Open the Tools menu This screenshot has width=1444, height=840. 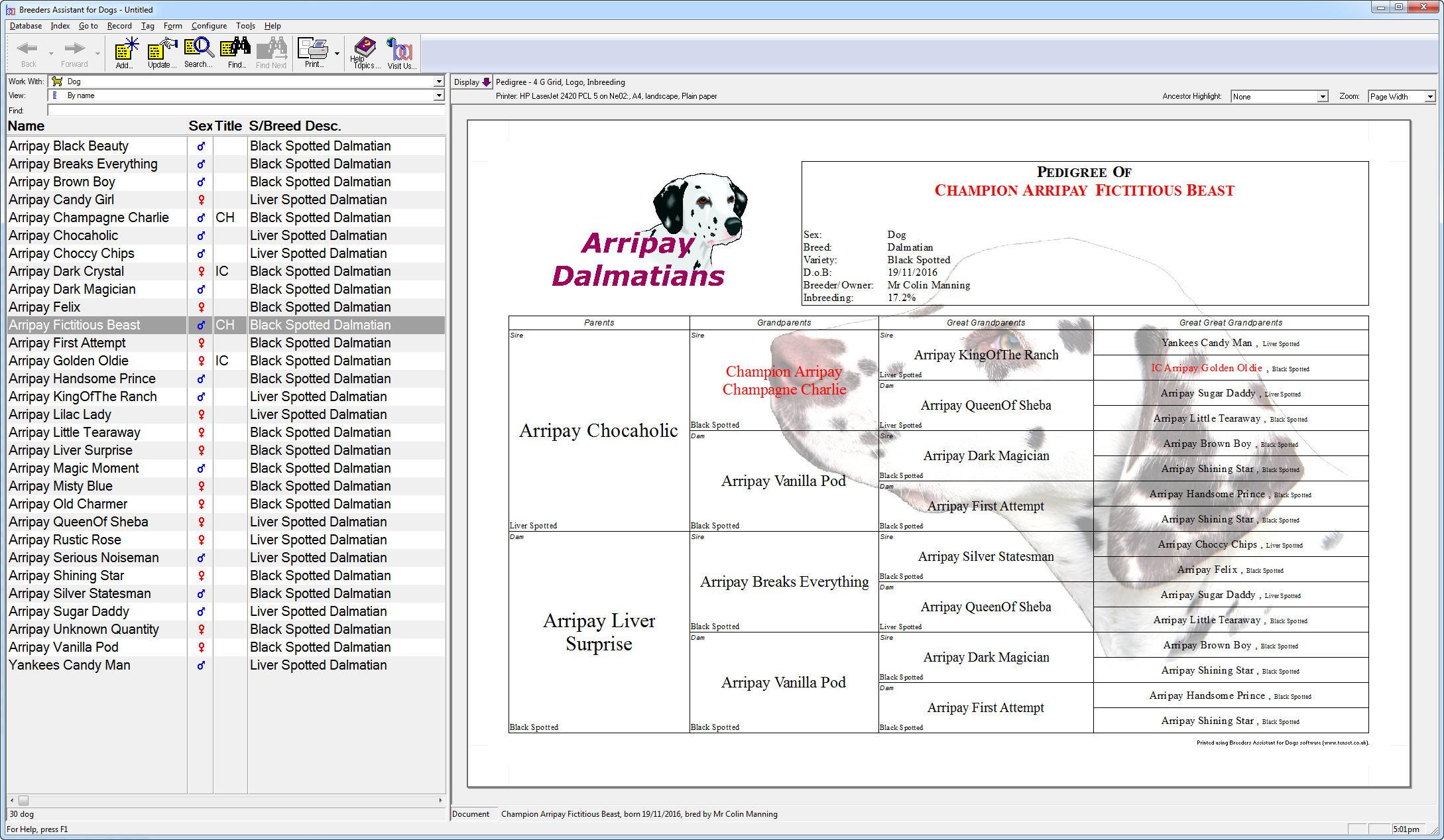(x=245, y=26)
